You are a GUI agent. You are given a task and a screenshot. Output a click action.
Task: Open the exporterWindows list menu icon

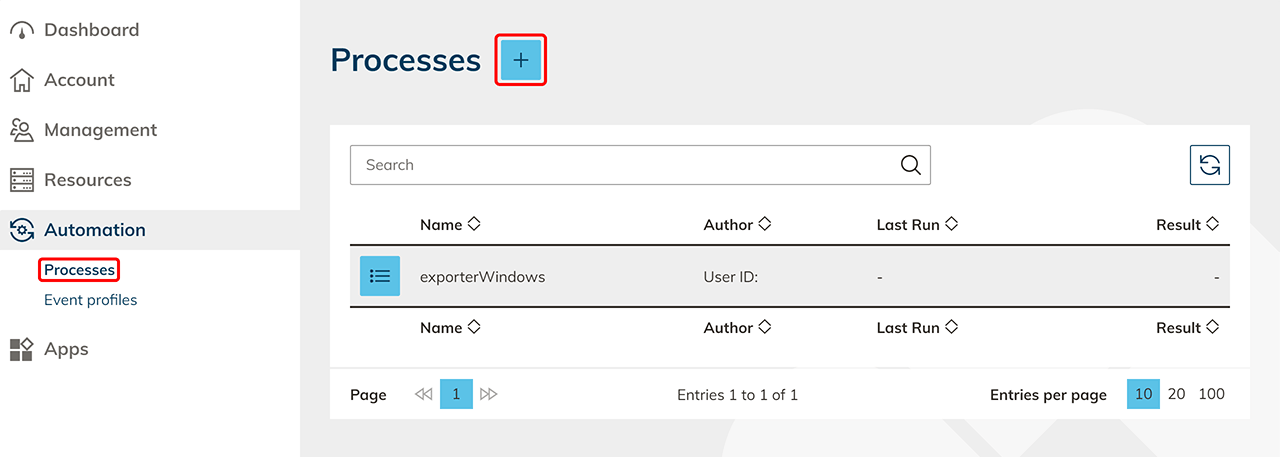[x=380, y=276]
